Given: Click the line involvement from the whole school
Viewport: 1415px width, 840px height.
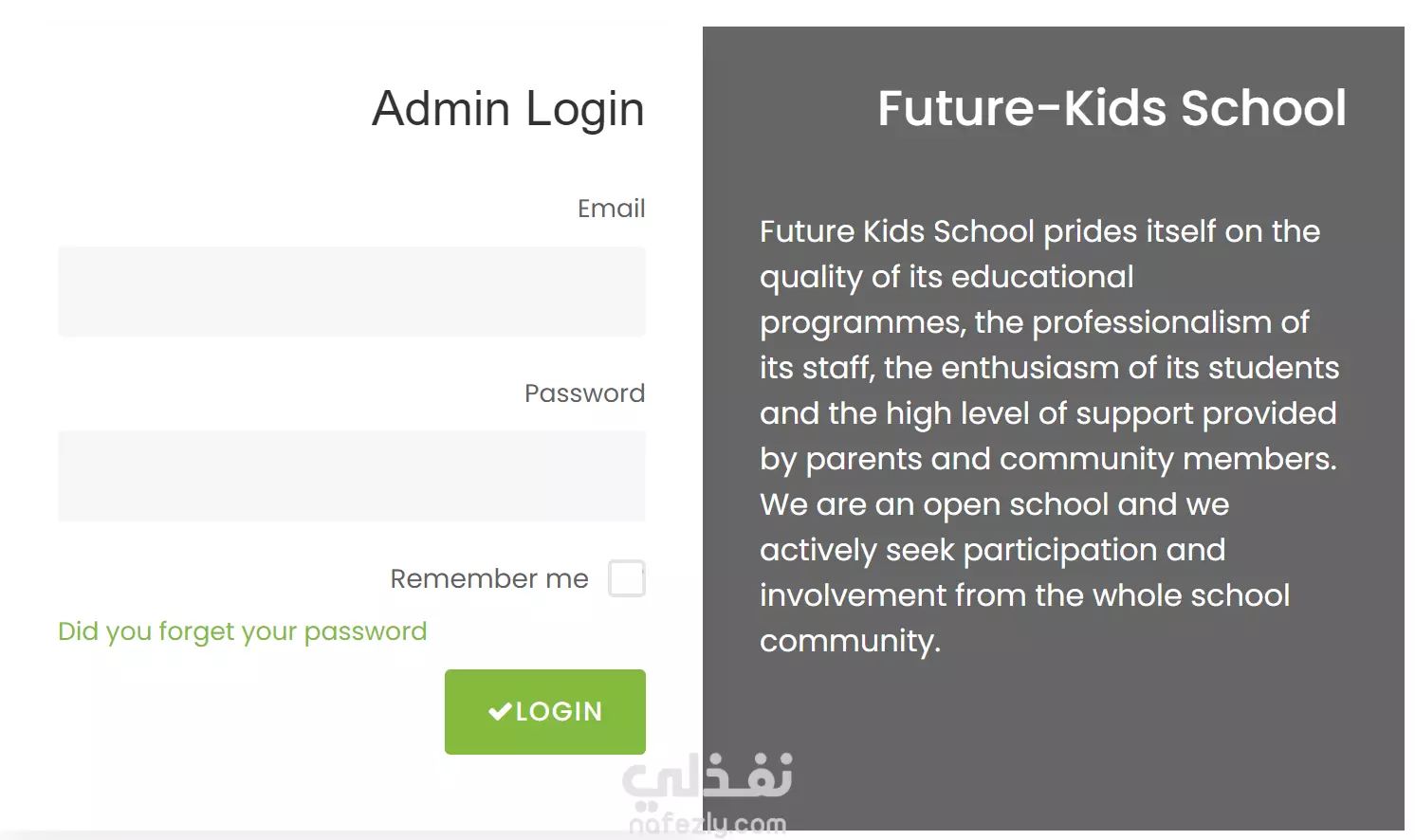Looking at the screenshot, I should pos(1024,595).
